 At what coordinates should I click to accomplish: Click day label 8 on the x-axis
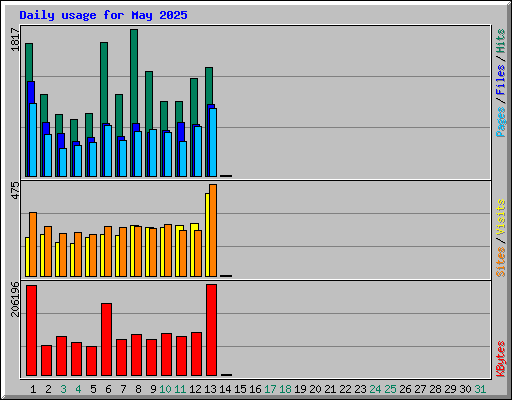138,389
